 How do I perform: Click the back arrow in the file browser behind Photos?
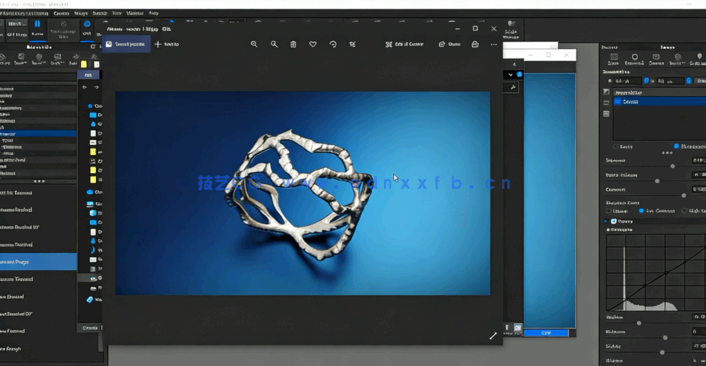(x=85, y=87)
